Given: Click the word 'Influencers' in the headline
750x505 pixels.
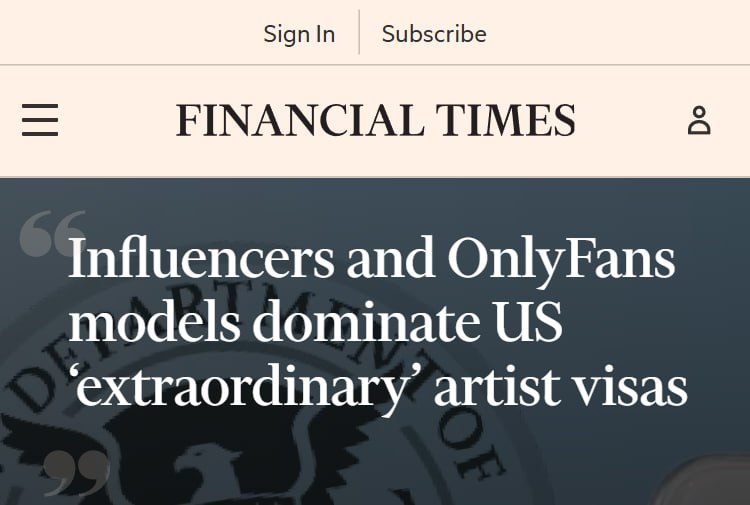Looking at the screenshot, I should 201,260.
